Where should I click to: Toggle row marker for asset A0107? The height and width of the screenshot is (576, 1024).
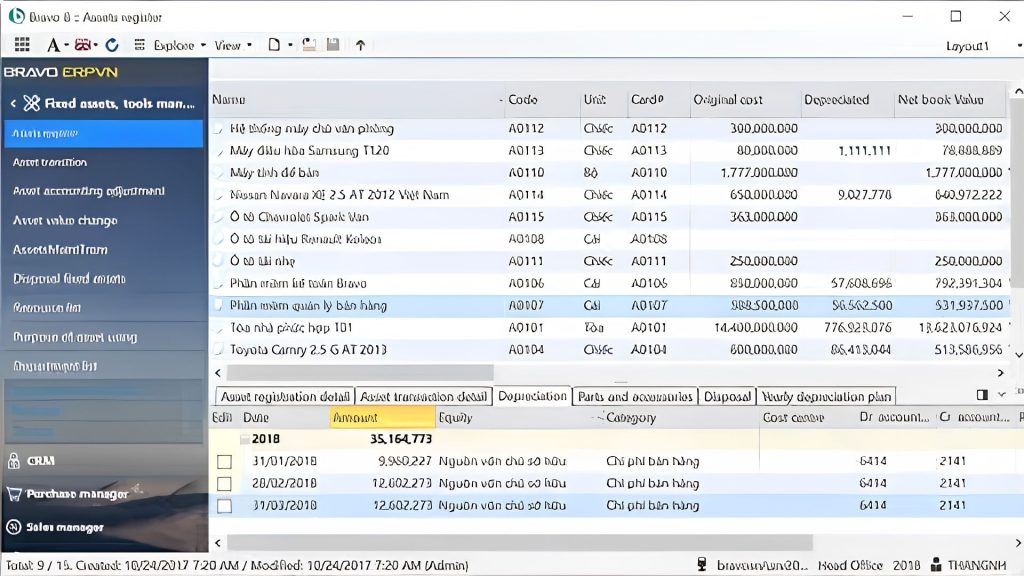(x=219, y=305)
